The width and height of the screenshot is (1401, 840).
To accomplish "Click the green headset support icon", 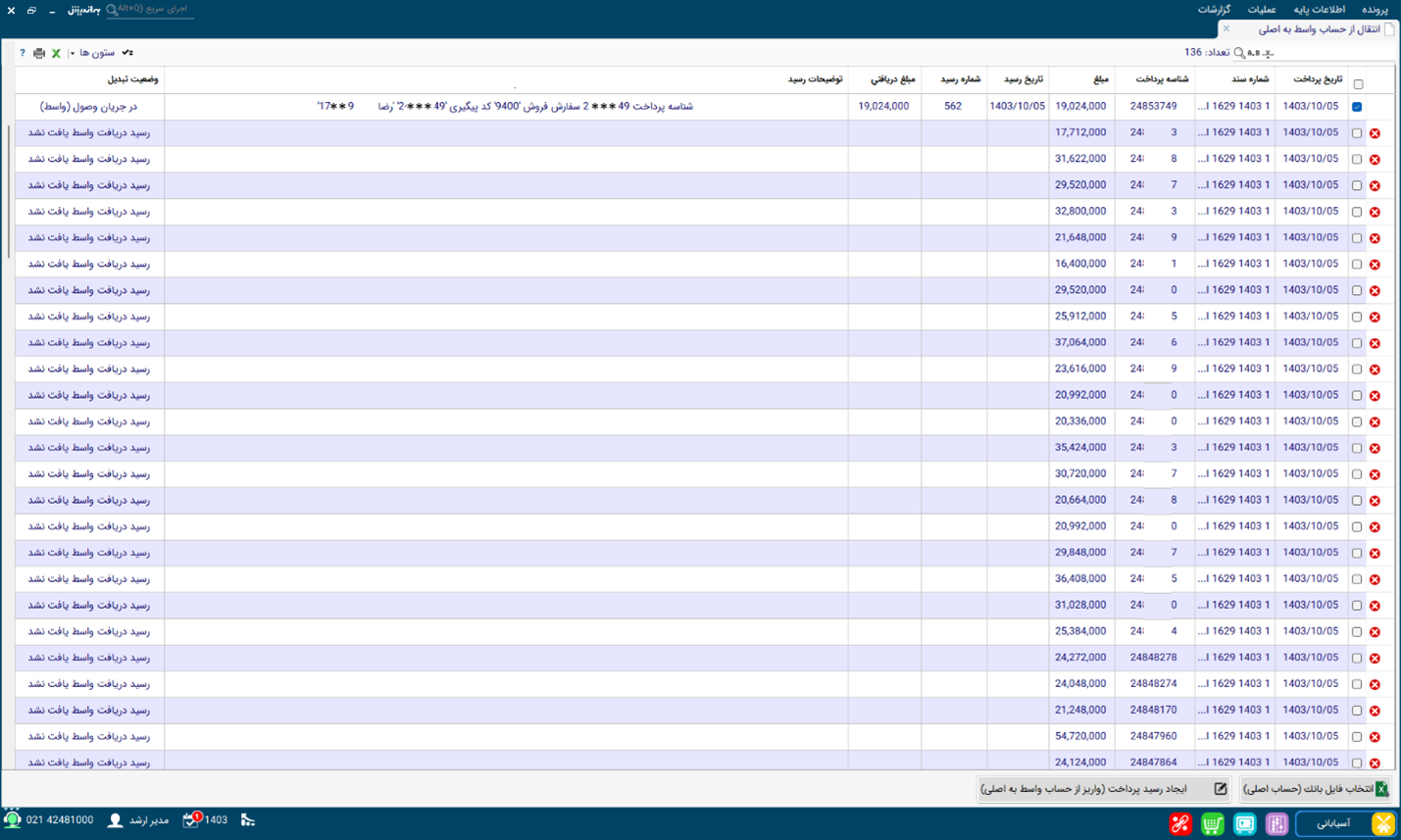I will point(12,819).
